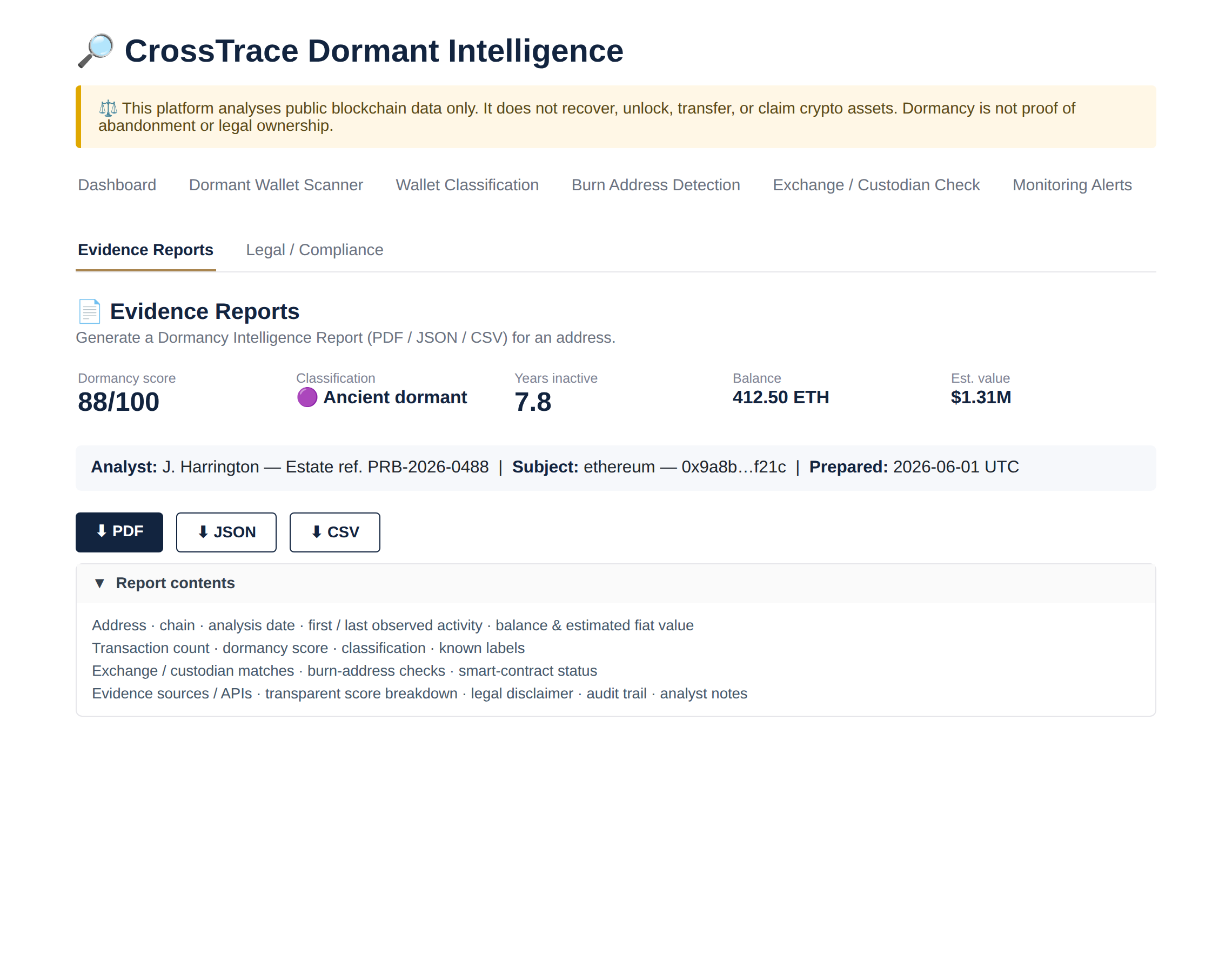Click the Generate a Dormancy Intelligence Report subtitle
This screenshot has width=1232, height=973.
tap(346, 338)
